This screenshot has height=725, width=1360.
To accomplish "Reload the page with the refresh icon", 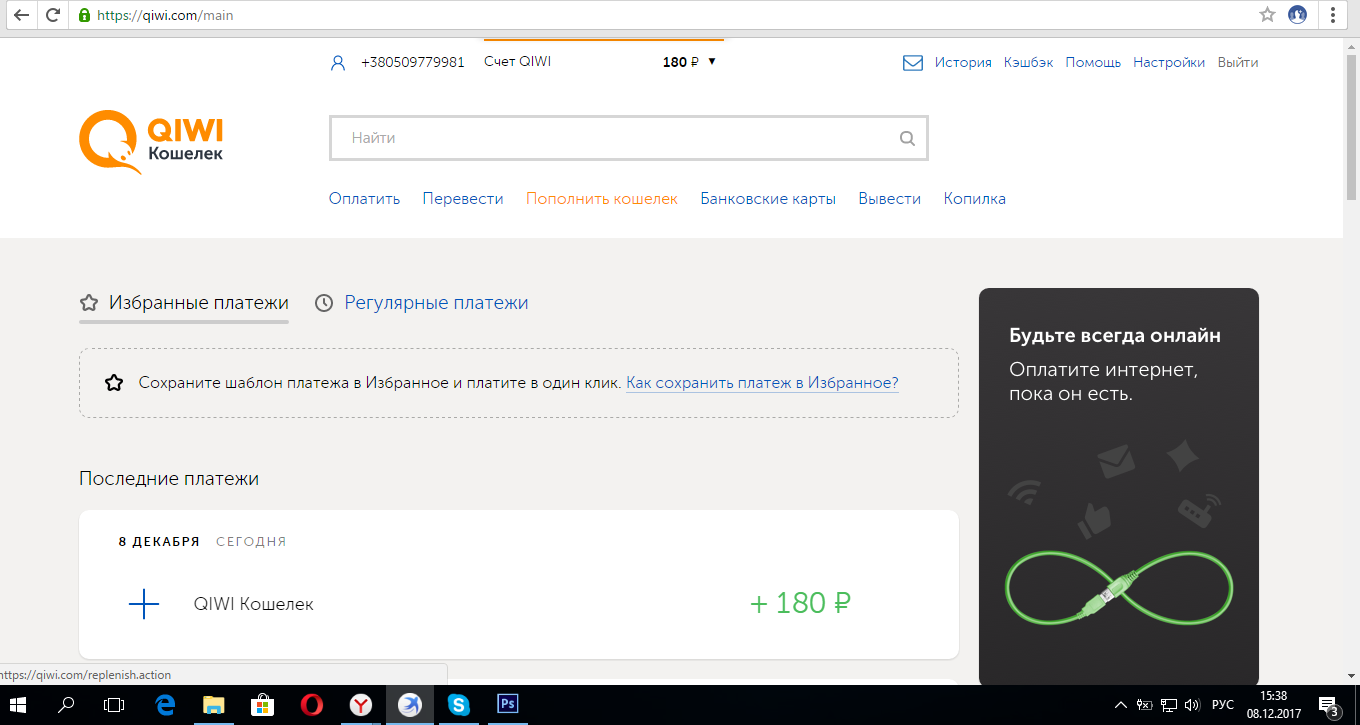I will tap(53, 15).
